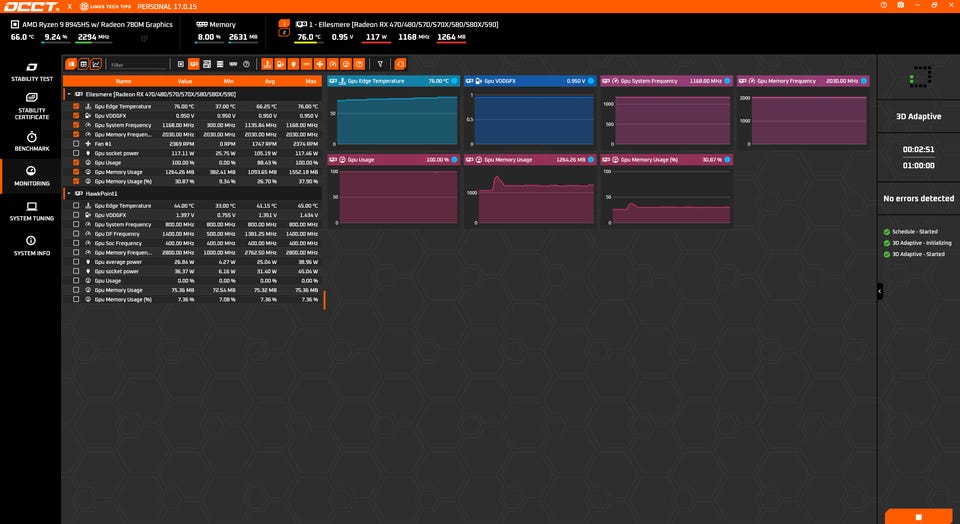This screenshot has height=524, width=960.
Task: Uncheck Ellesmere Gpu Edge Temperature checkbox
Action: click(76, 107)
